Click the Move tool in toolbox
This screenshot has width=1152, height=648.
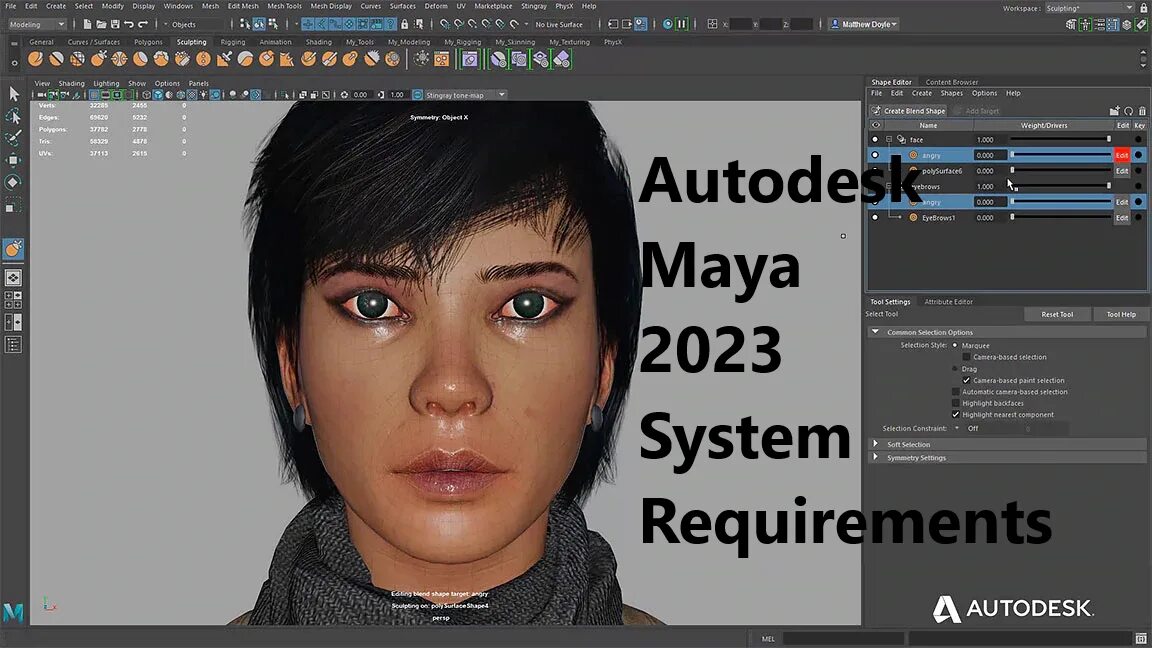point(13,159)
